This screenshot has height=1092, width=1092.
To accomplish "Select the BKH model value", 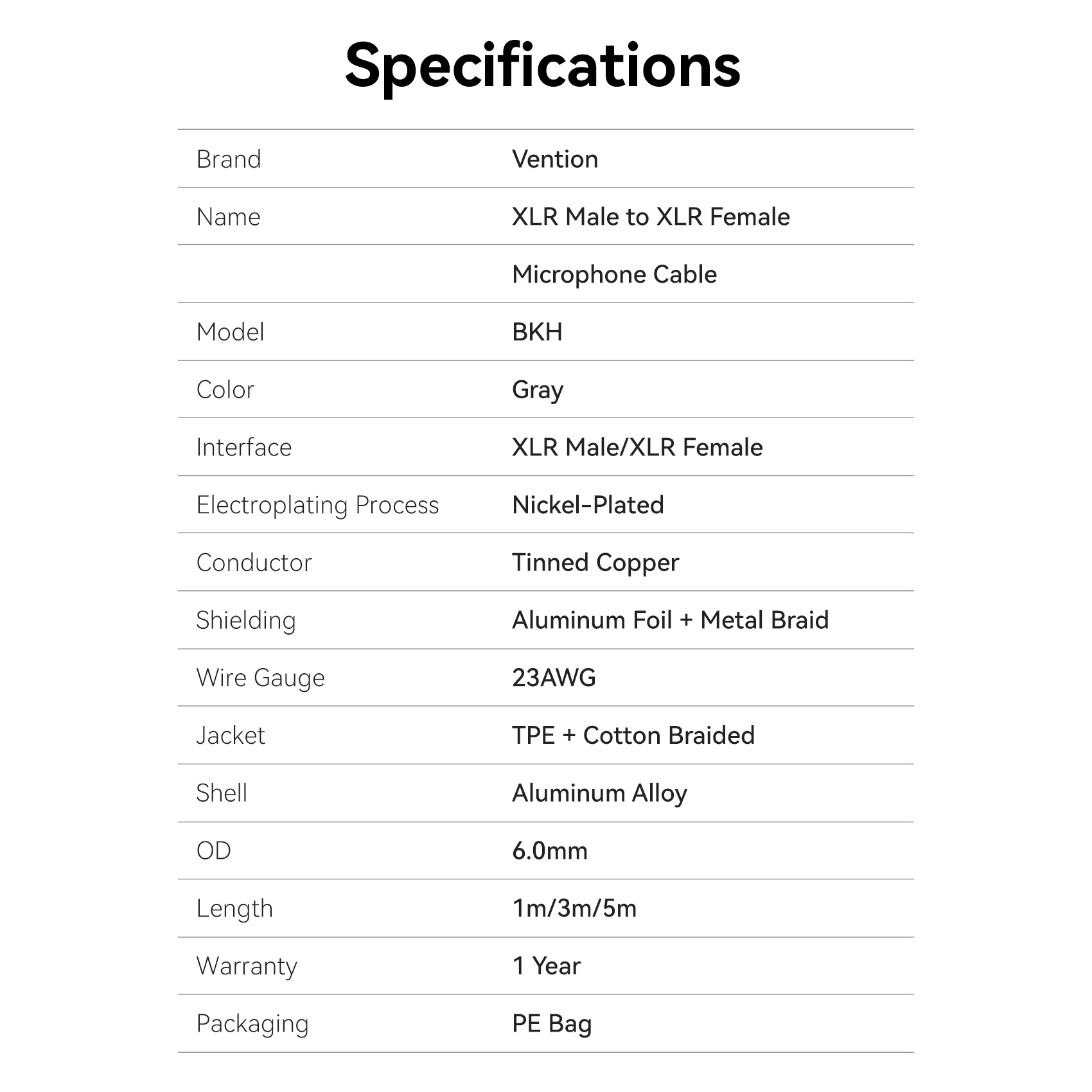I will [537, 332].
